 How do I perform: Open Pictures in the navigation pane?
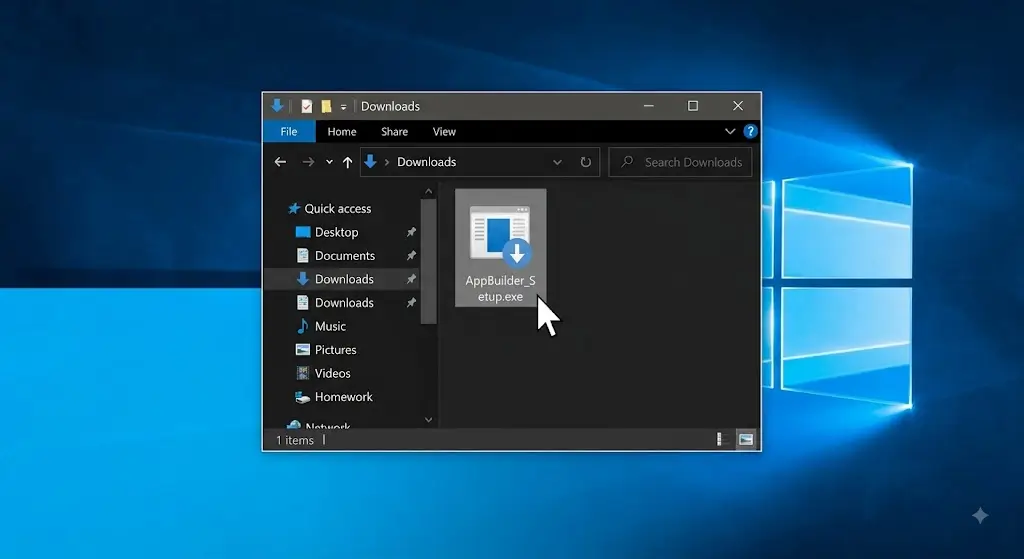[336, 349]
